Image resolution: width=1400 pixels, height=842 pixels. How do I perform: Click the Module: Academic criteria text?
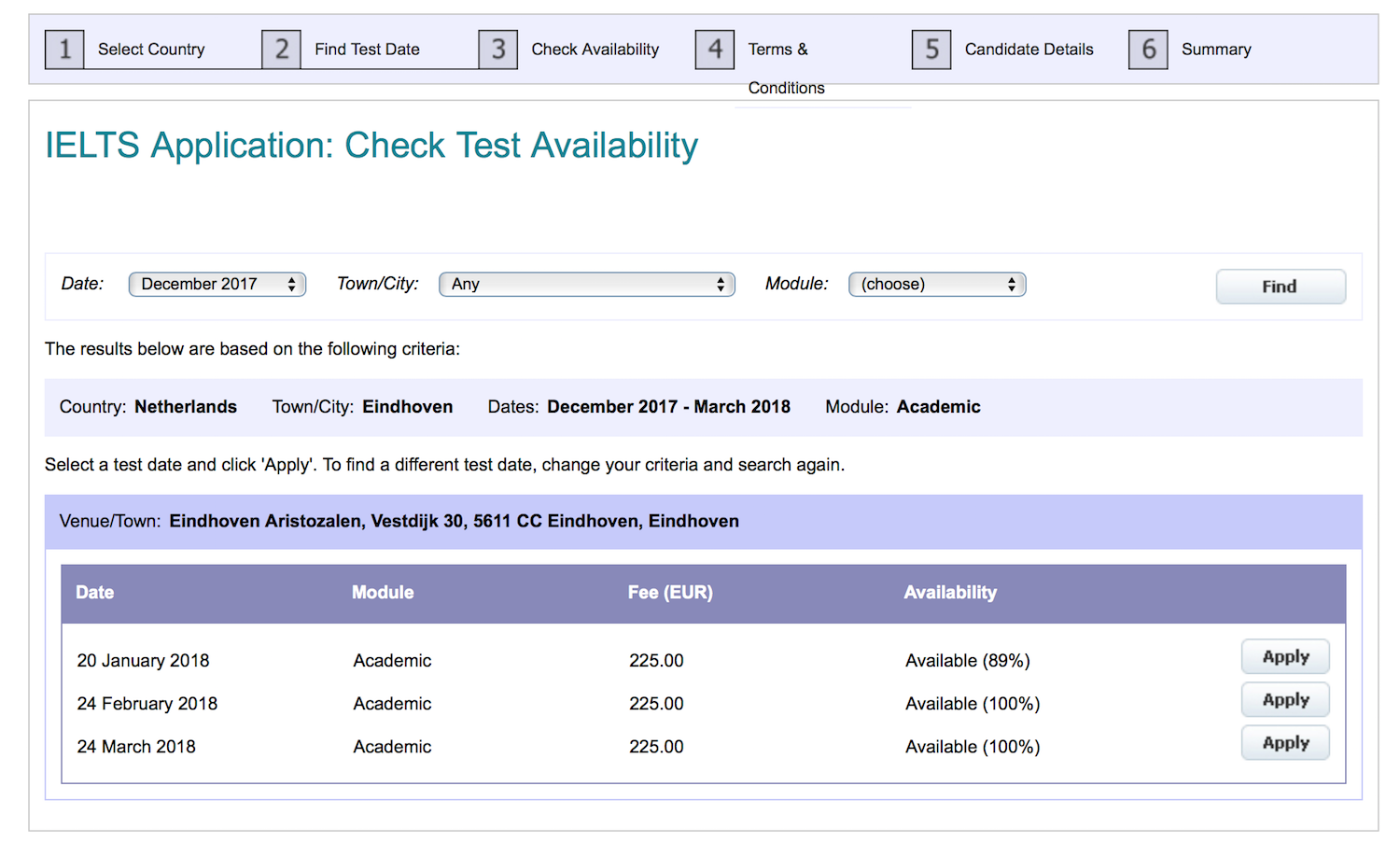903,407
